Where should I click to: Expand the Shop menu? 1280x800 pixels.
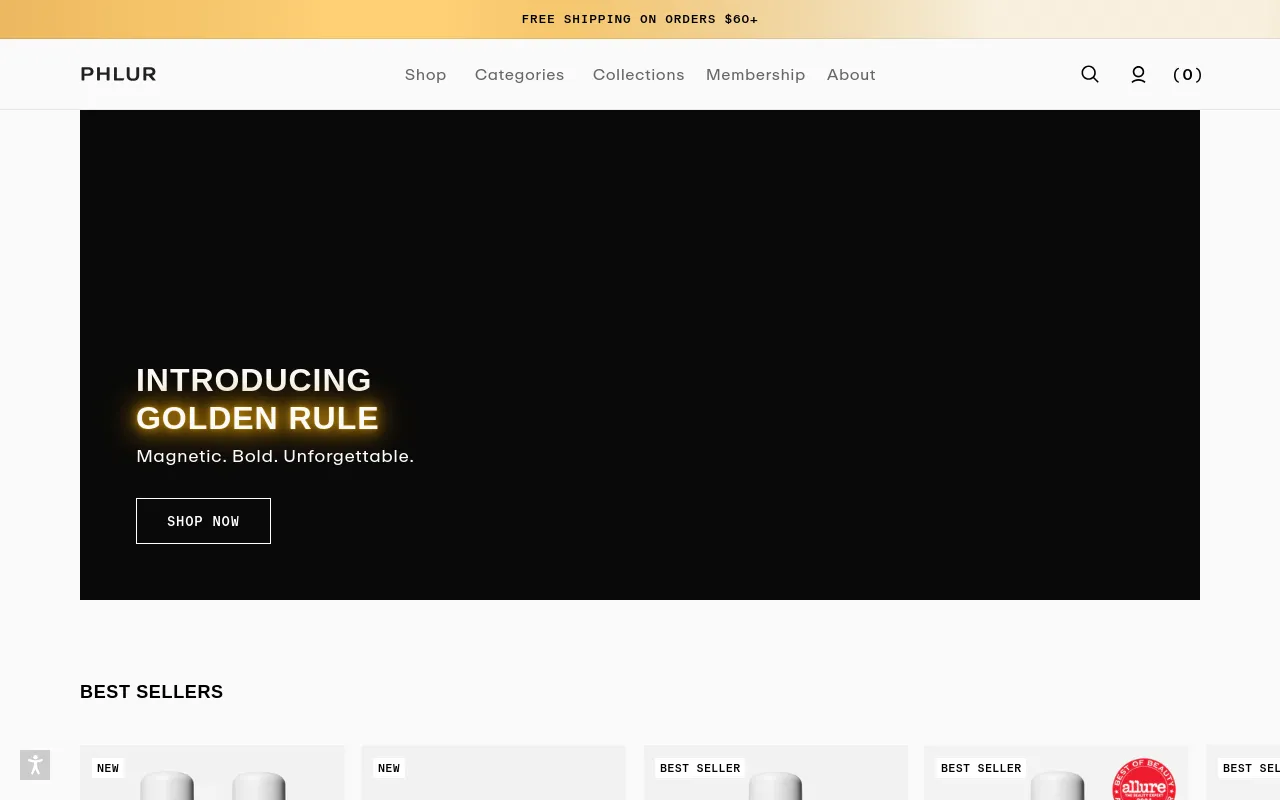[425, 75]
